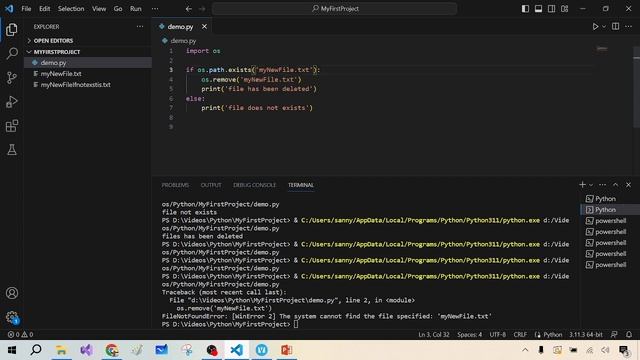Screen dimensions: 640x360
Task: Switch to the Terminal panel tab
Action: pos(301,185)
